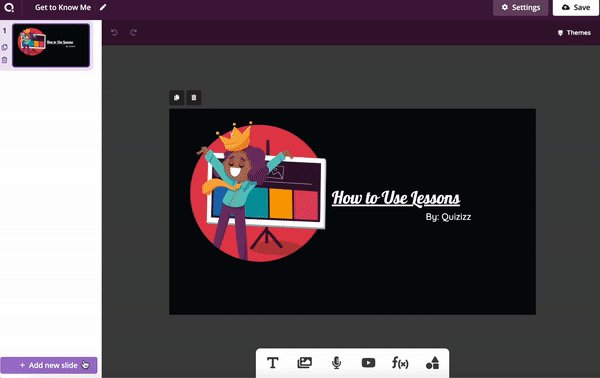Click the Undo arrow

coord(114,33)
